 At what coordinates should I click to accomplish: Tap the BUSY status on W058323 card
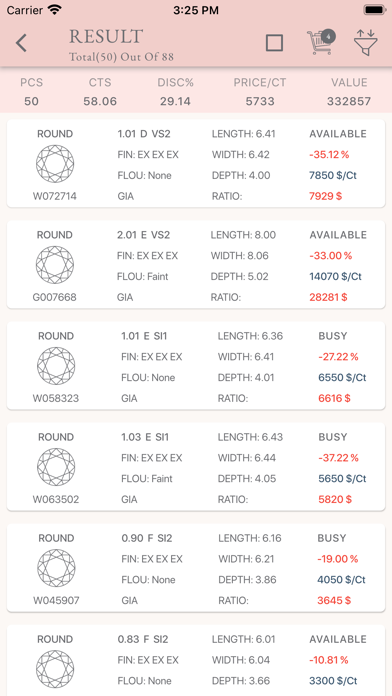[333, 336]
